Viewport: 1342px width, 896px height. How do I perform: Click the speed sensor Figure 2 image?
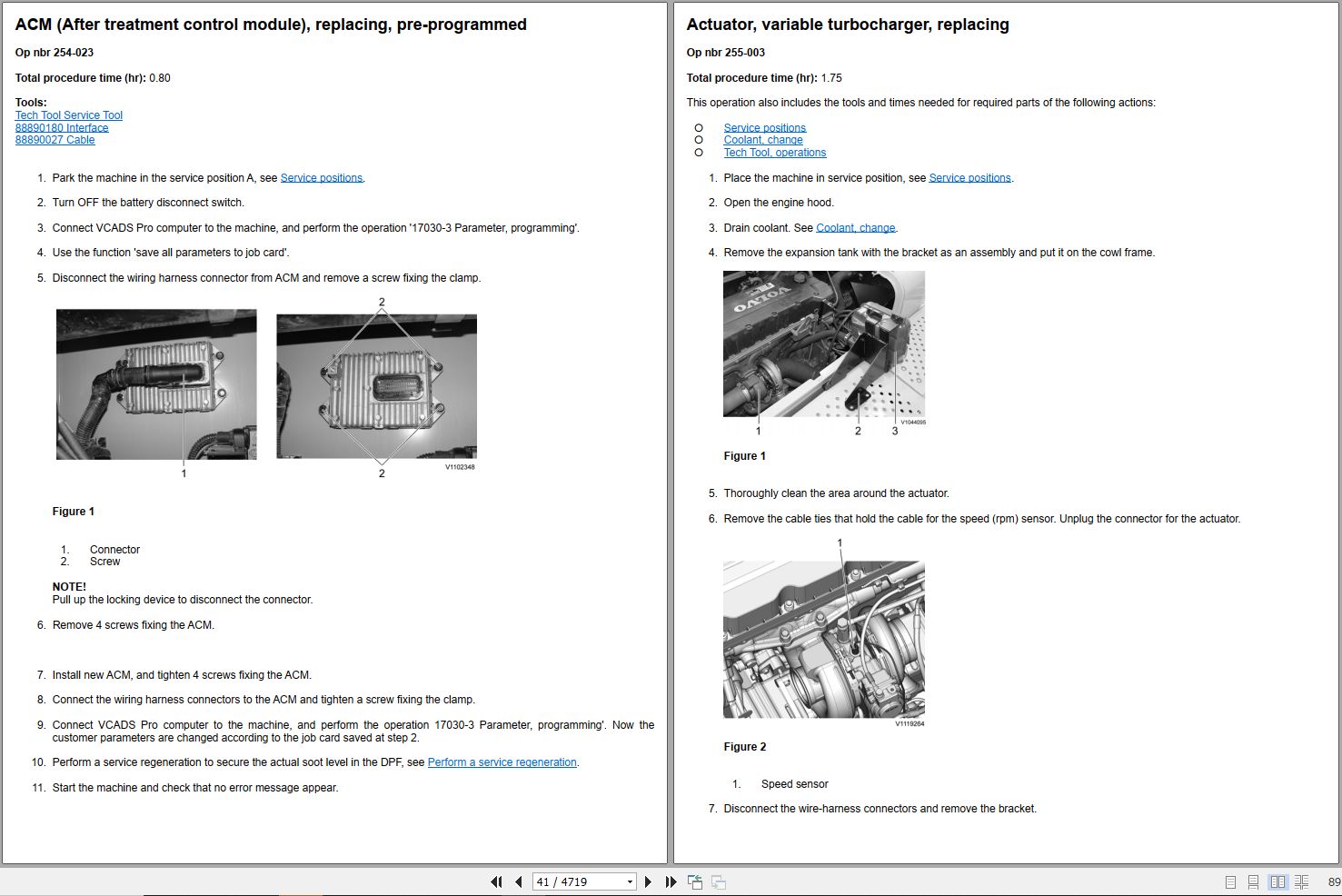(824, 639)
